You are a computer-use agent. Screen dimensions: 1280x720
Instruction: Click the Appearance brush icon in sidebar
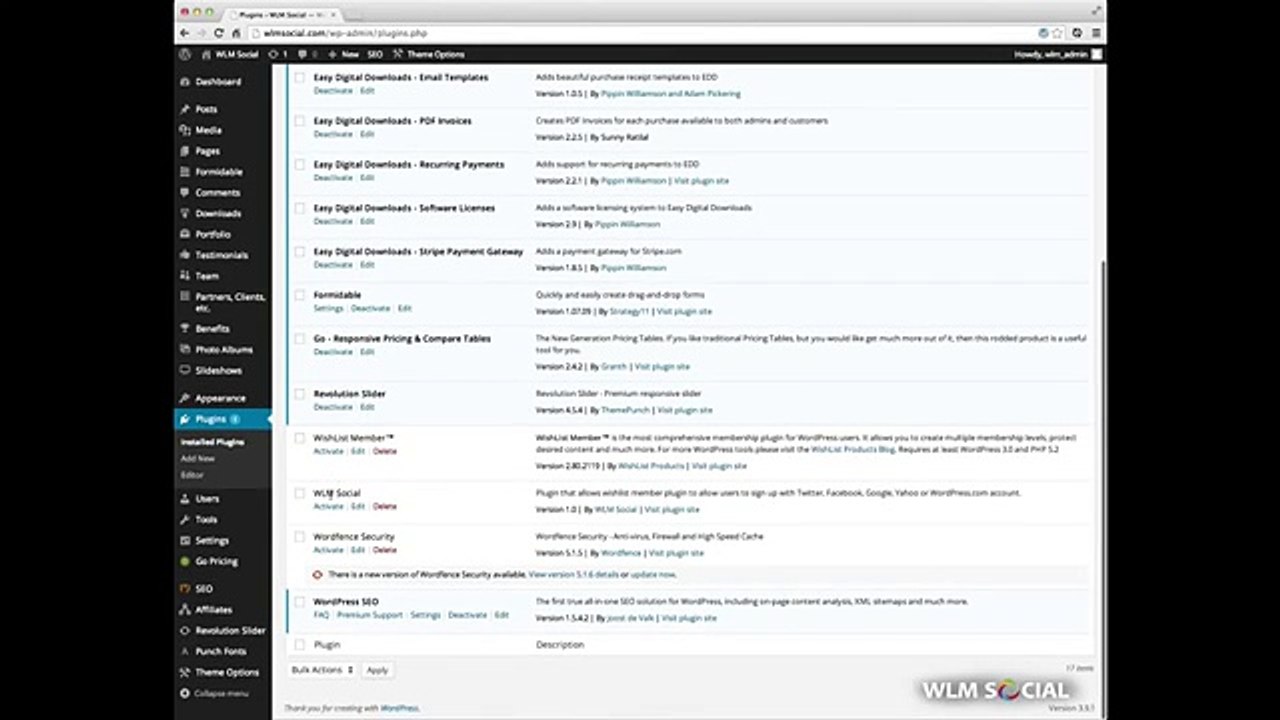185,398
